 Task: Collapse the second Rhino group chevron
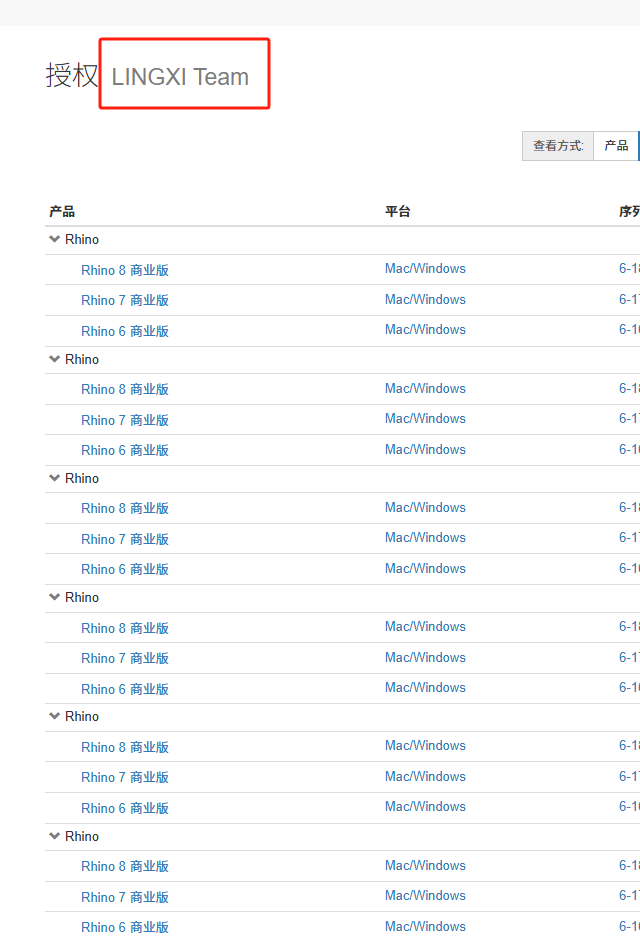tap(54, 359)
